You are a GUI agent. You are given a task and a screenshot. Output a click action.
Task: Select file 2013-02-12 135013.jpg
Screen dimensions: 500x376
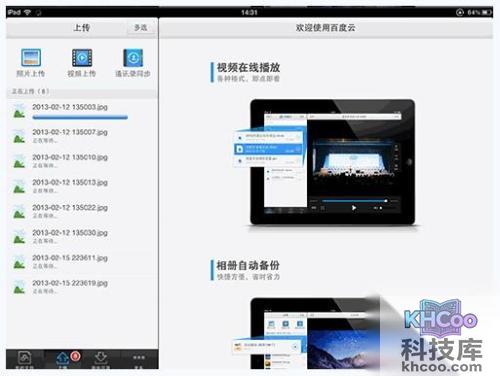[82, 186]
